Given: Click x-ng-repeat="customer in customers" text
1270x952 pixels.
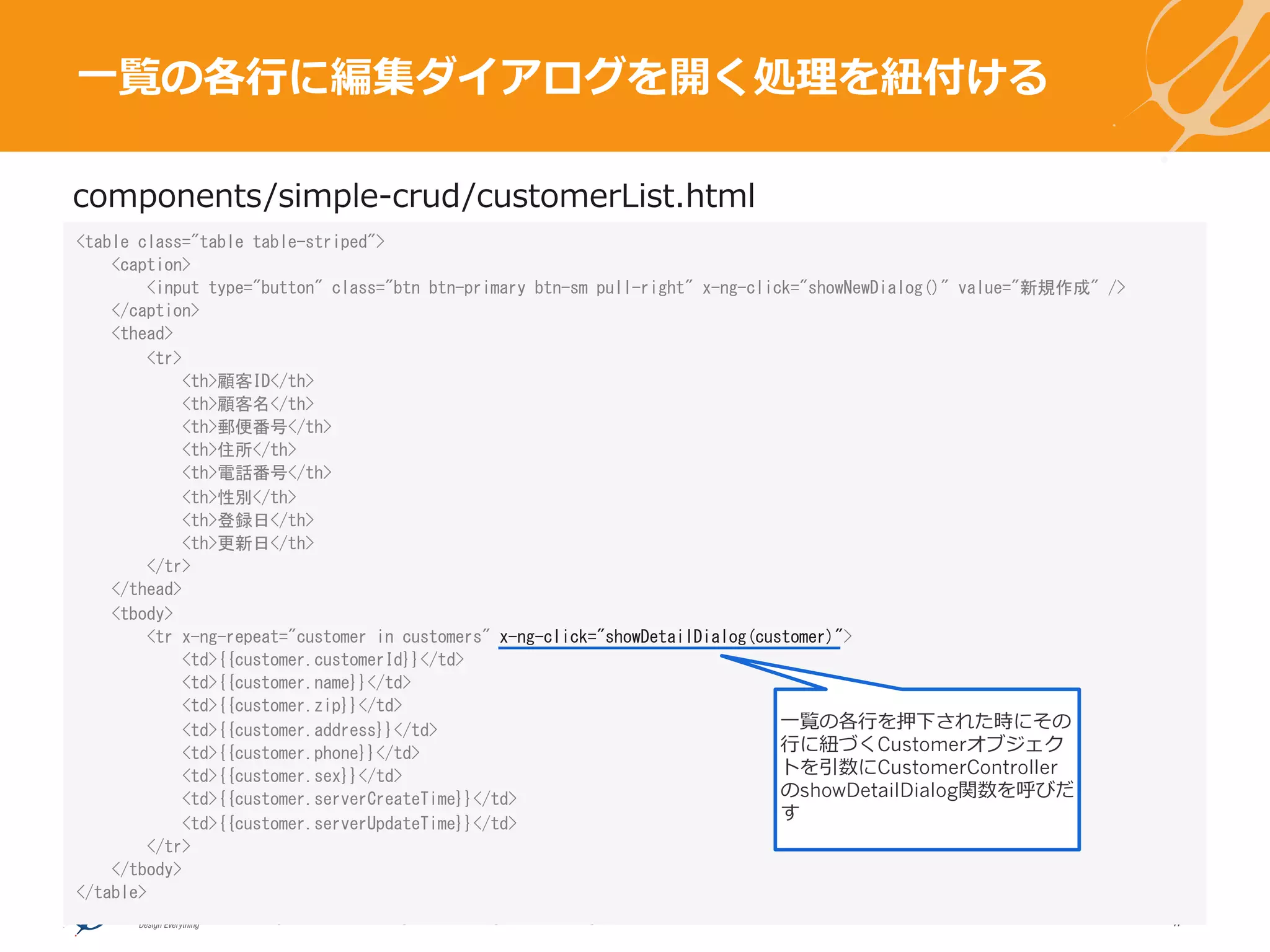Looking at the screenshot, I should (335, 637).
